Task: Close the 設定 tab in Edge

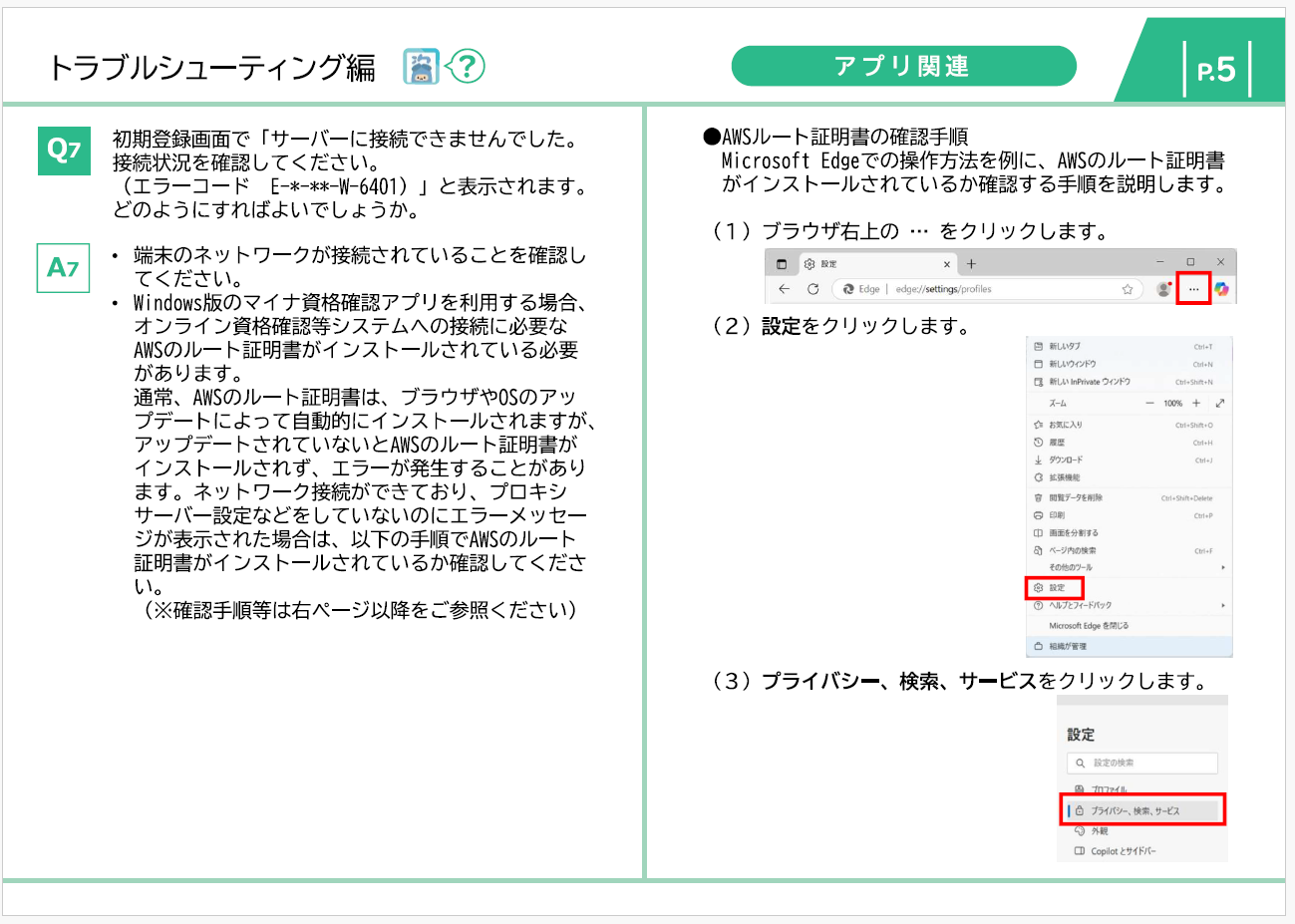Action: pyautogui.click(x=947, y=264)
